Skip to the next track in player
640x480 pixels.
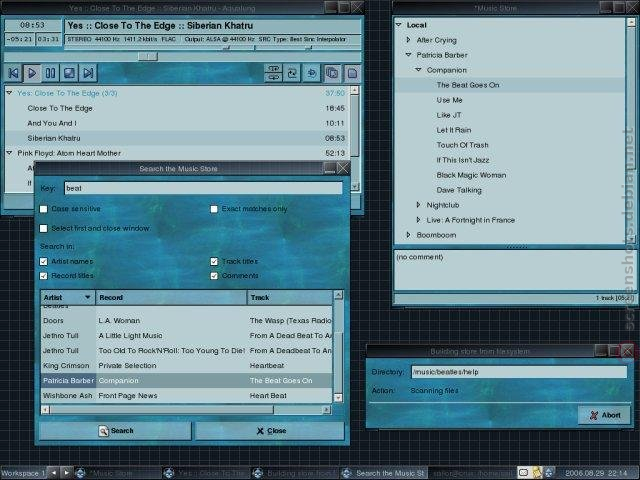coord(88,73)
